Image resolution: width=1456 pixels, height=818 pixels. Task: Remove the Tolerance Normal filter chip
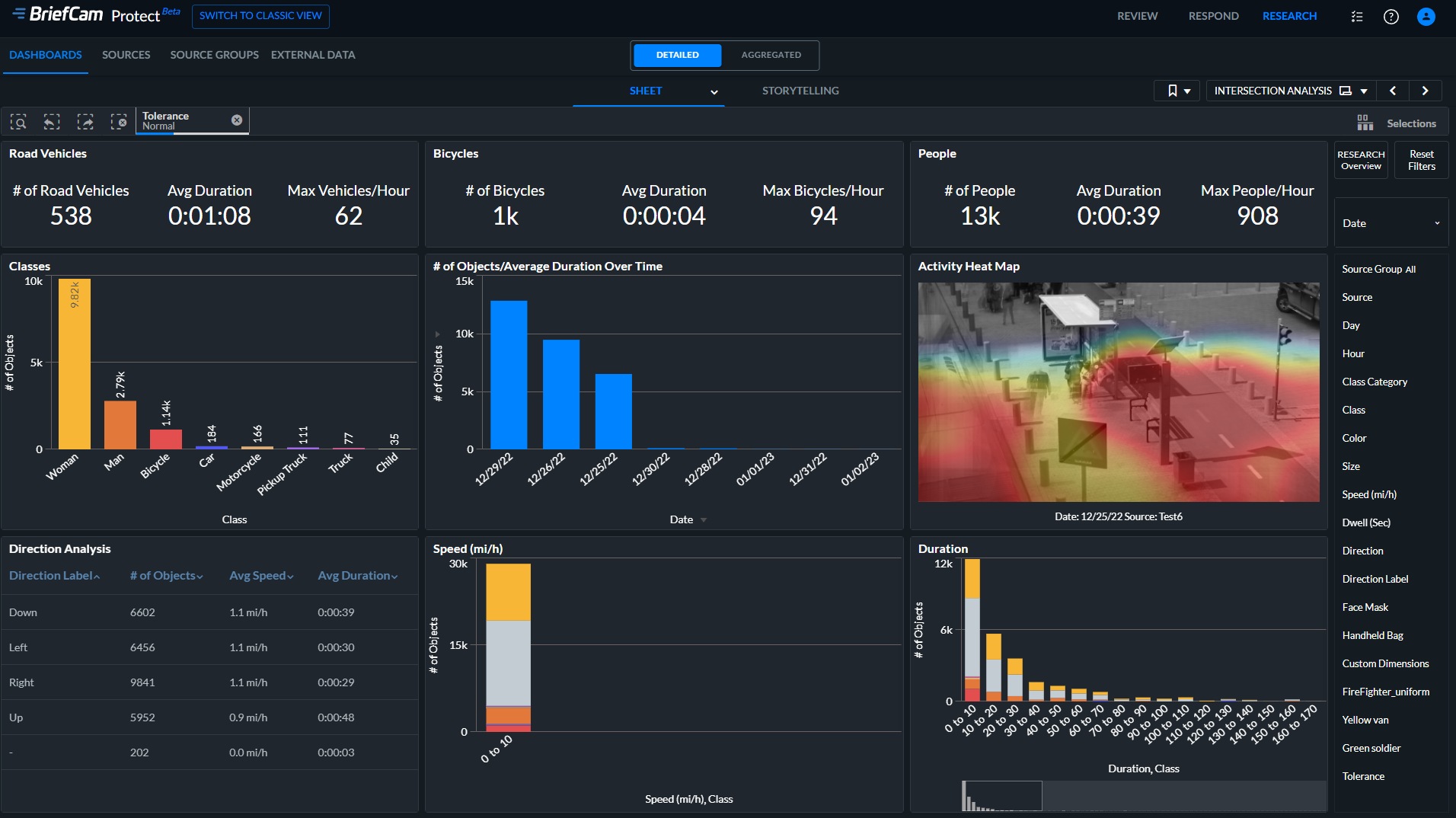point(237,120)
